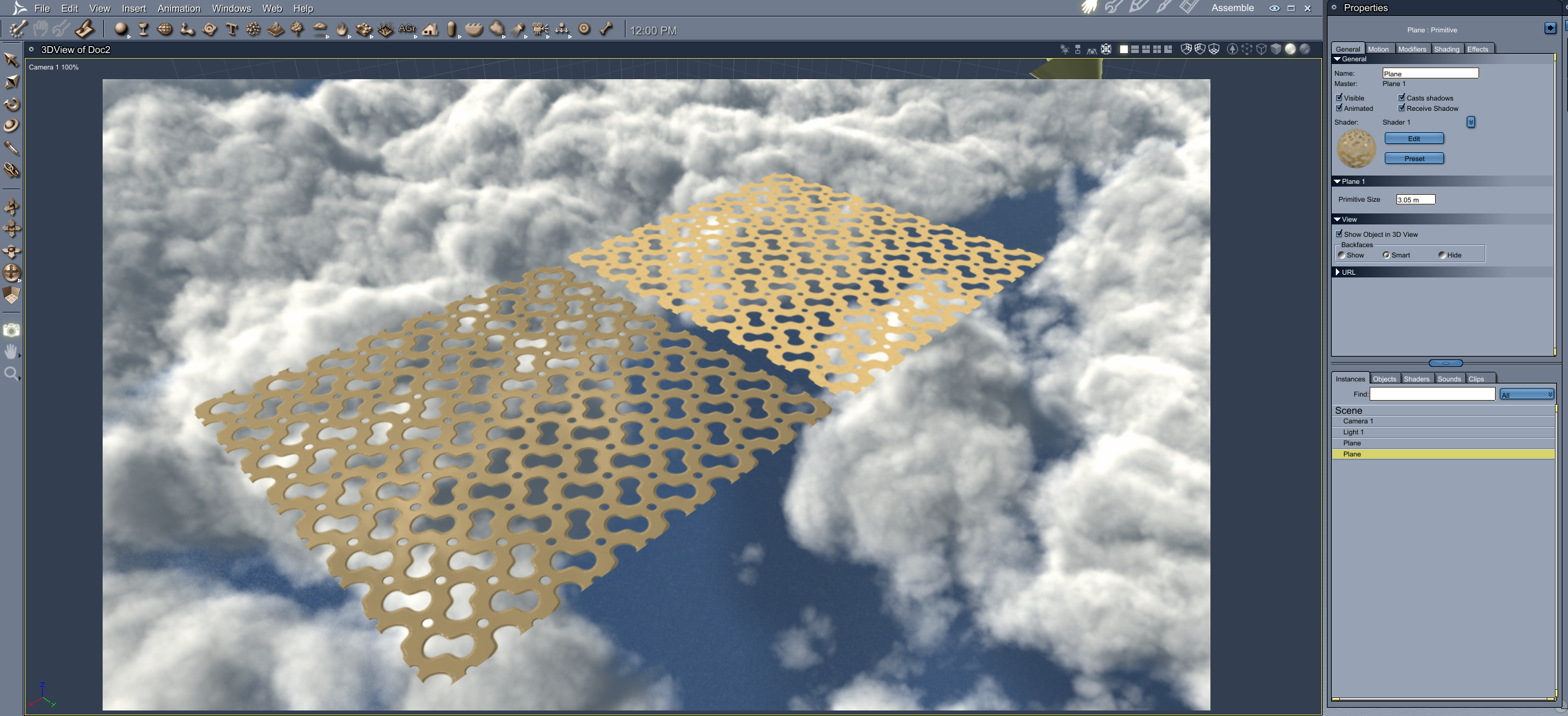Select the metaball insertion tool

(x=187, y=29)
